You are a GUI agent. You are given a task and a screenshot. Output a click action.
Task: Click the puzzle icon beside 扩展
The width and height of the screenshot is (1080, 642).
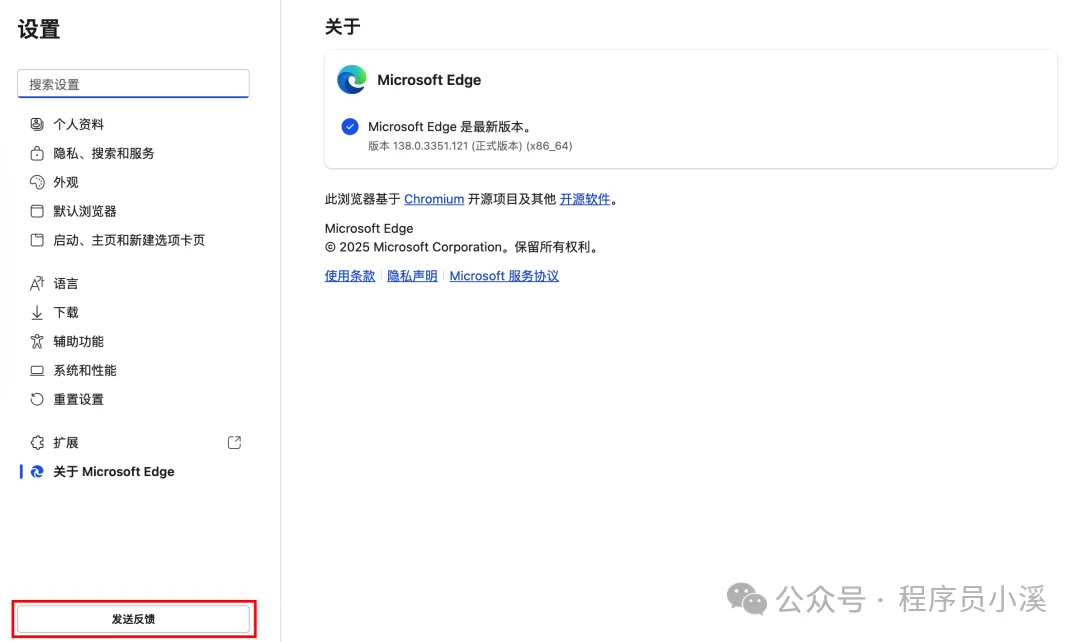[37, 442]
